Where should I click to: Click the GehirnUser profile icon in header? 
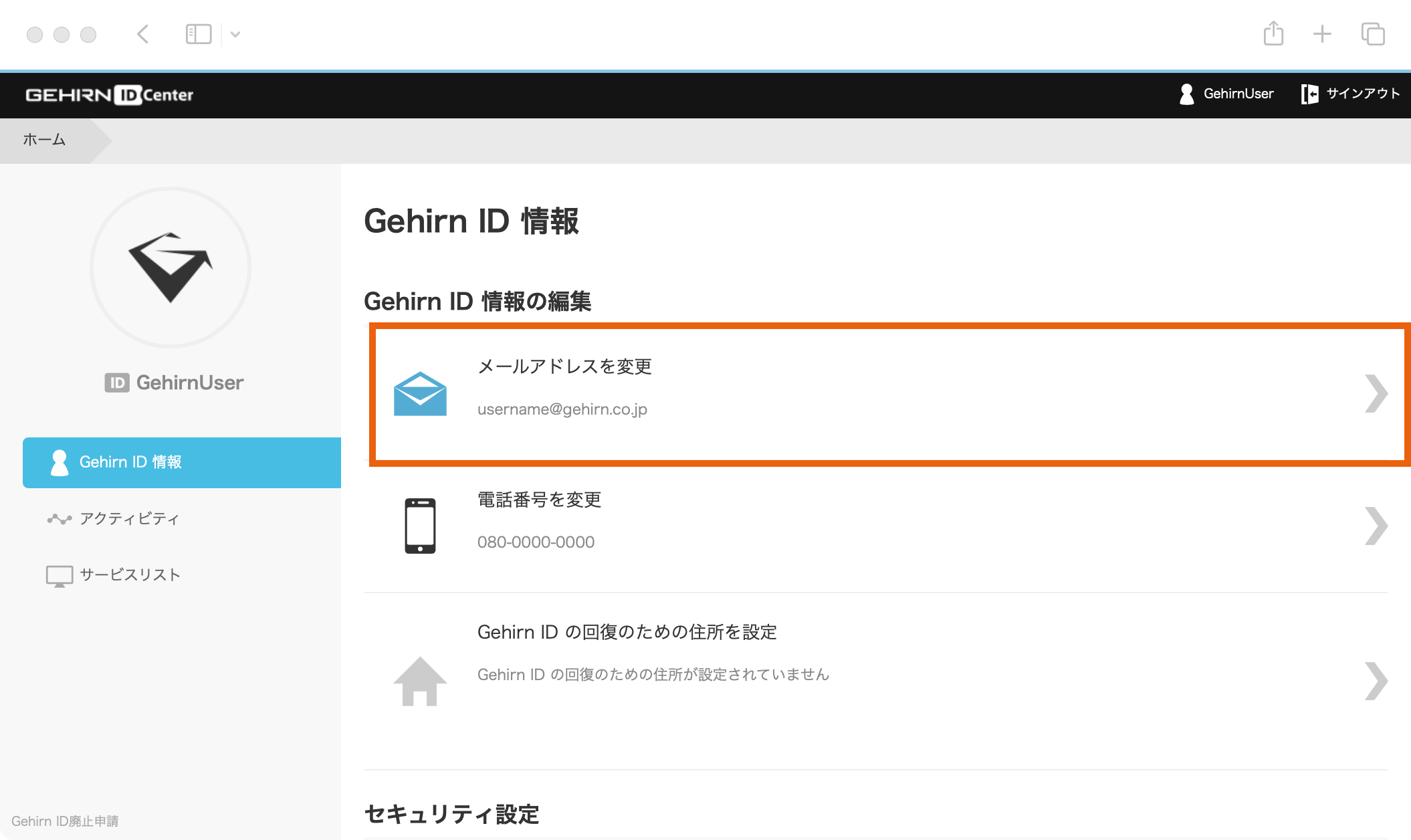point(1187,94)
